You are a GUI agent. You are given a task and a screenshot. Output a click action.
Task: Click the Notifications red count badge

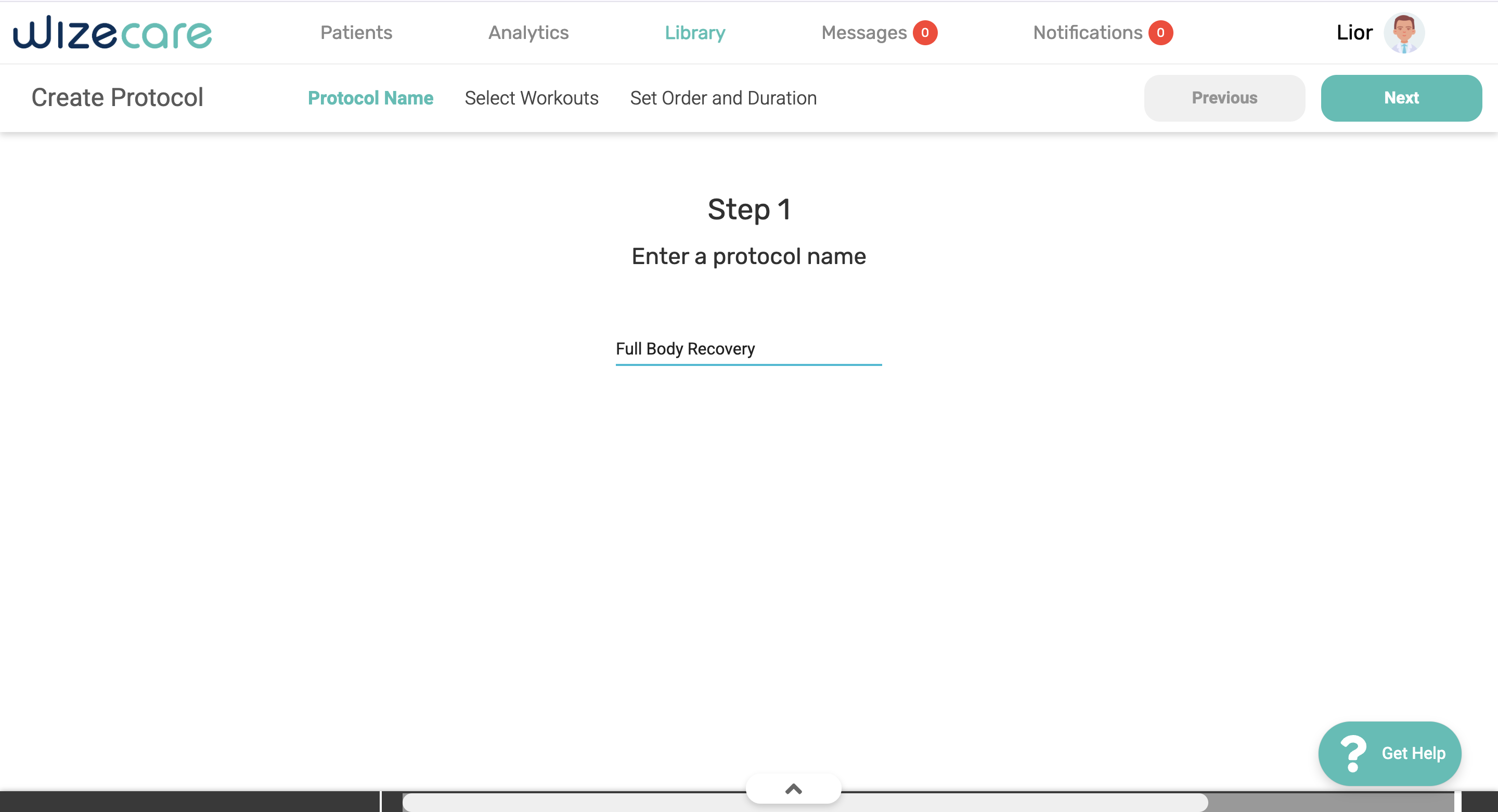(1160, 33)
